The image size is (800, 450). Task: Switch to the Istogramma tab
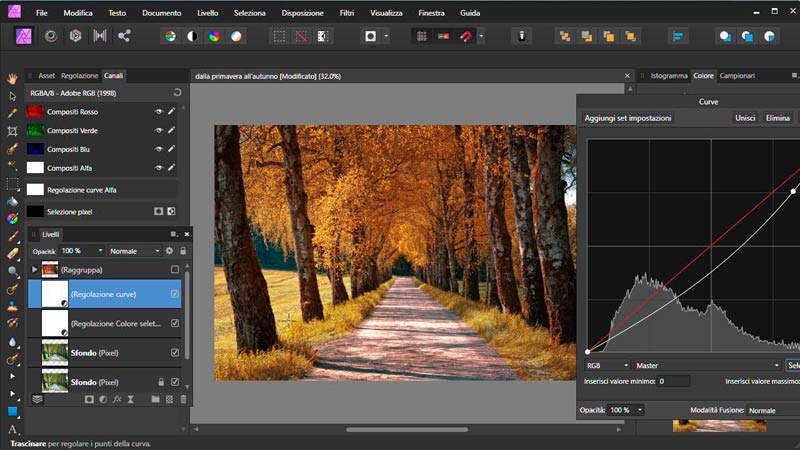click(x=669, y=76)
